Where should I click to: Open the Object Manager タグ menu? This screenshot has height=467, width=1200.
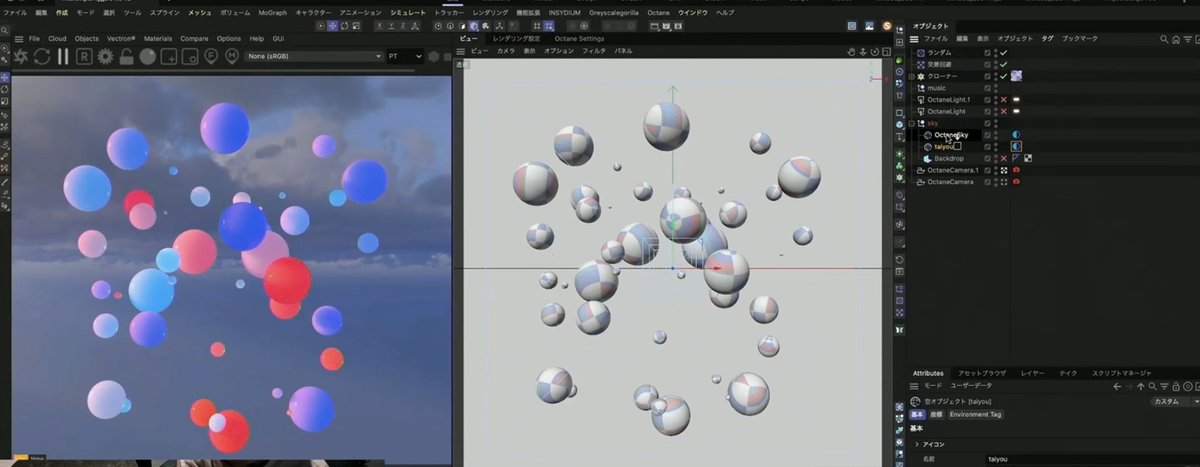pos(1047,38)
